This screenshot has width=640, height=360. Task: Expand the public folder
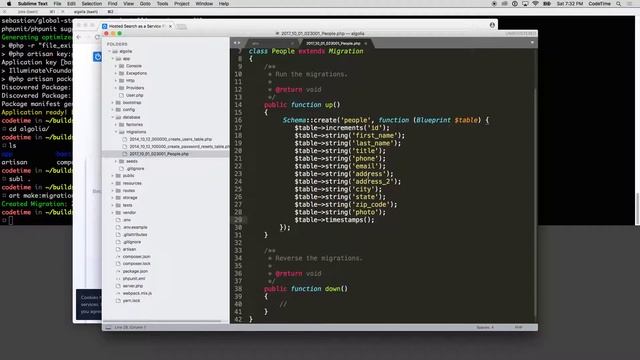[x=113, y=176]
